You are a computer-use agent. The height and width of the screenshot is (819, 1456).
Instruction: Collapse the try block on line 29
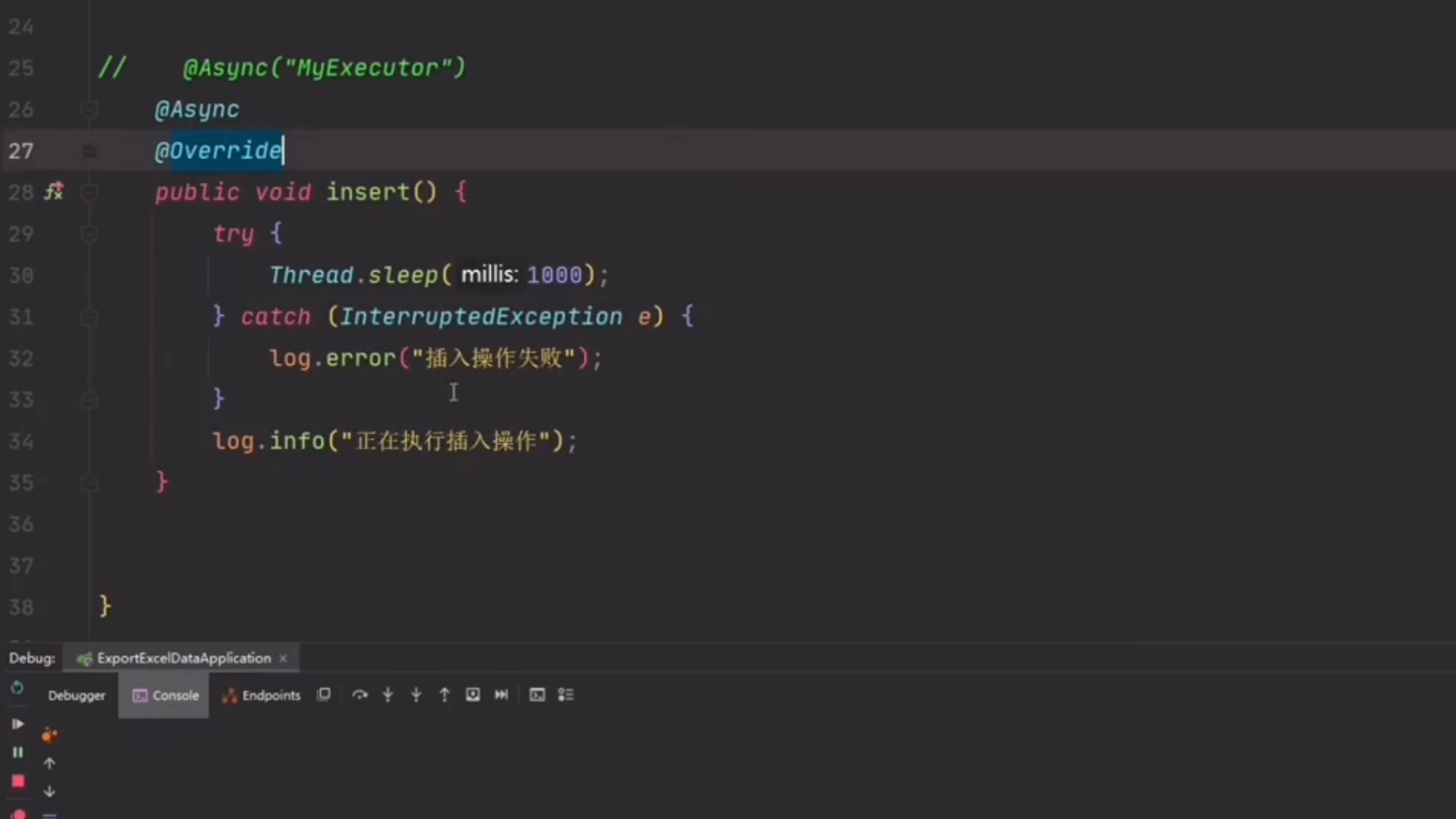(x=89, y=234)
